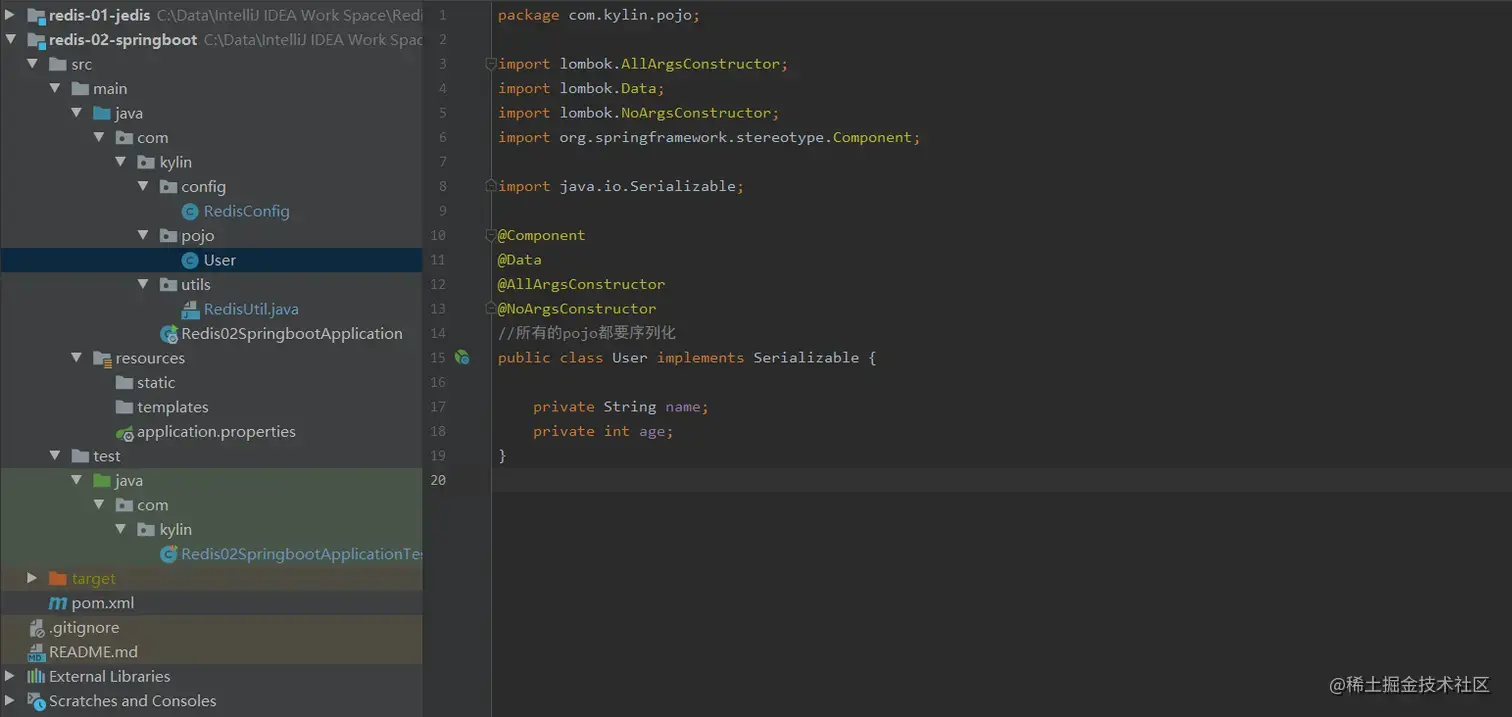Viewport: 1512px width, 717px height.
Task: Click the redis-01-jedis module folder icon
Action: tap(37, 15)
